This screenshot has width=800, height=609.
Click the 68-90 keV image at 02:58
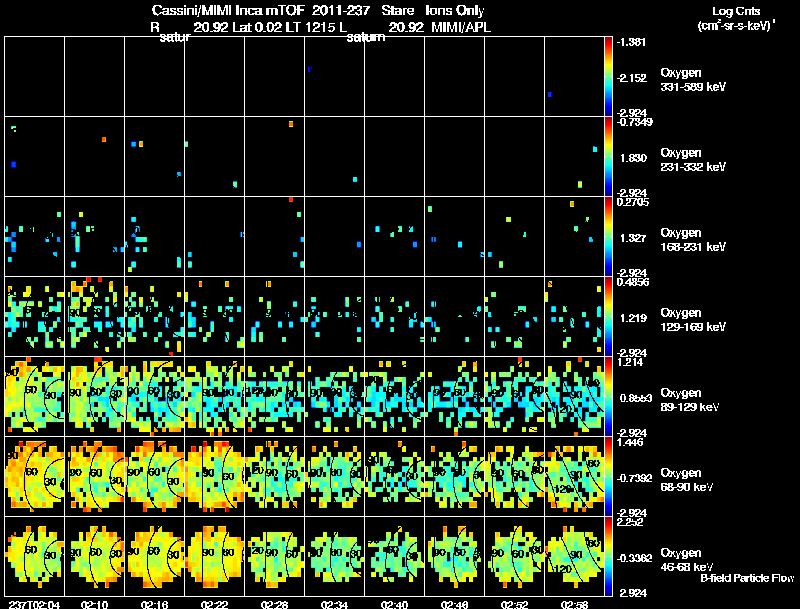coord(574,476)
